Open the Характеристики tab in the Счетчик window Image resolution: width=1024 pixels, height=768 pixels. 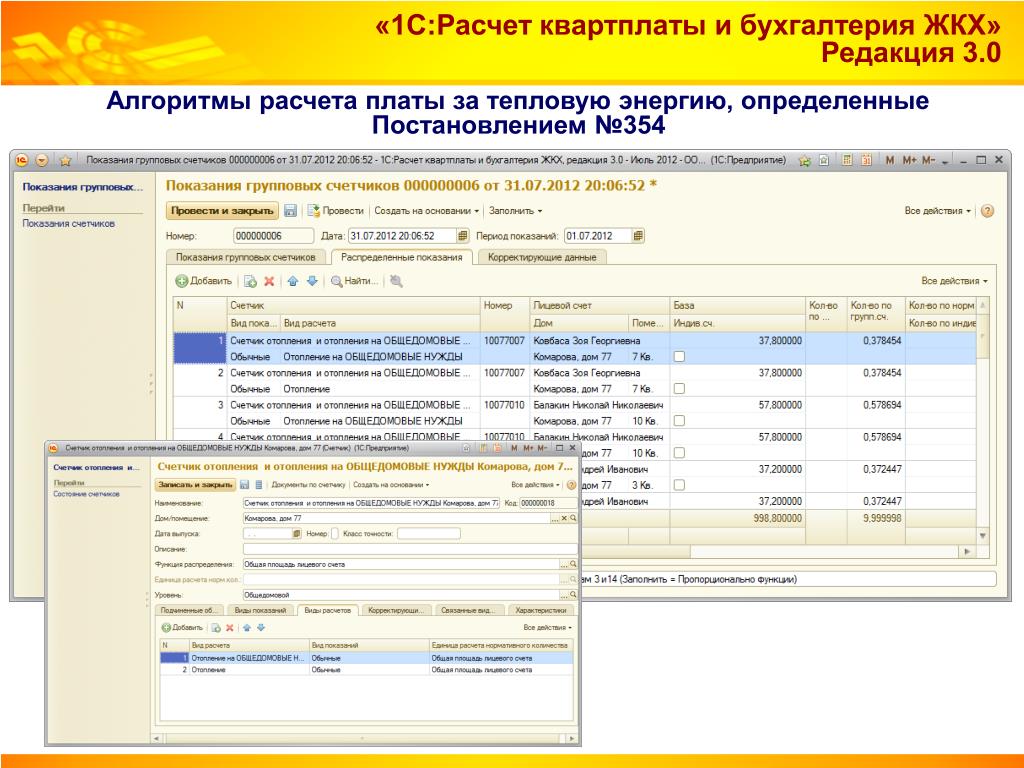click(x=541, y=610)
